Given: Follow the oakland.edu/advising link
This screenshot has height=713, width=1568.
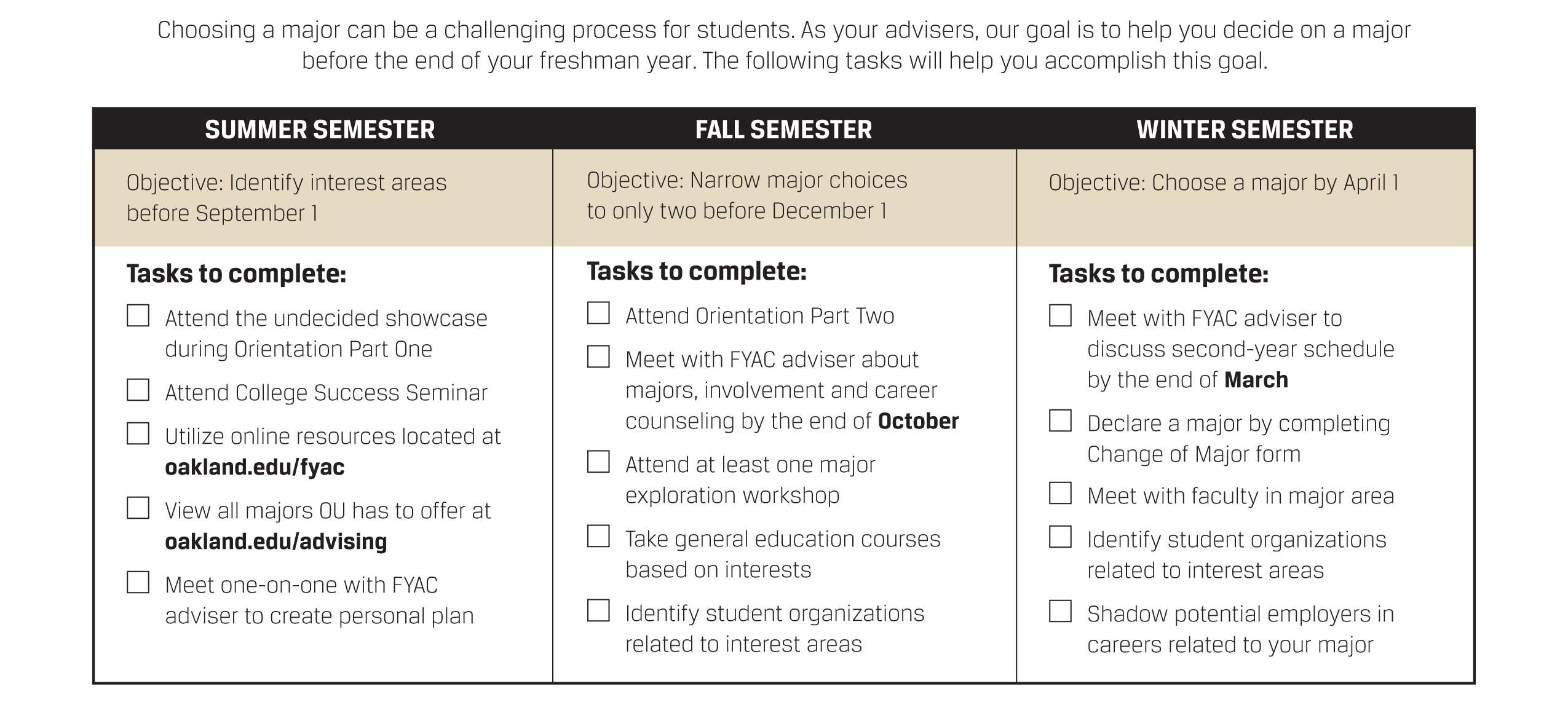Looking at the screenshot, I should [x=275, y=542].
